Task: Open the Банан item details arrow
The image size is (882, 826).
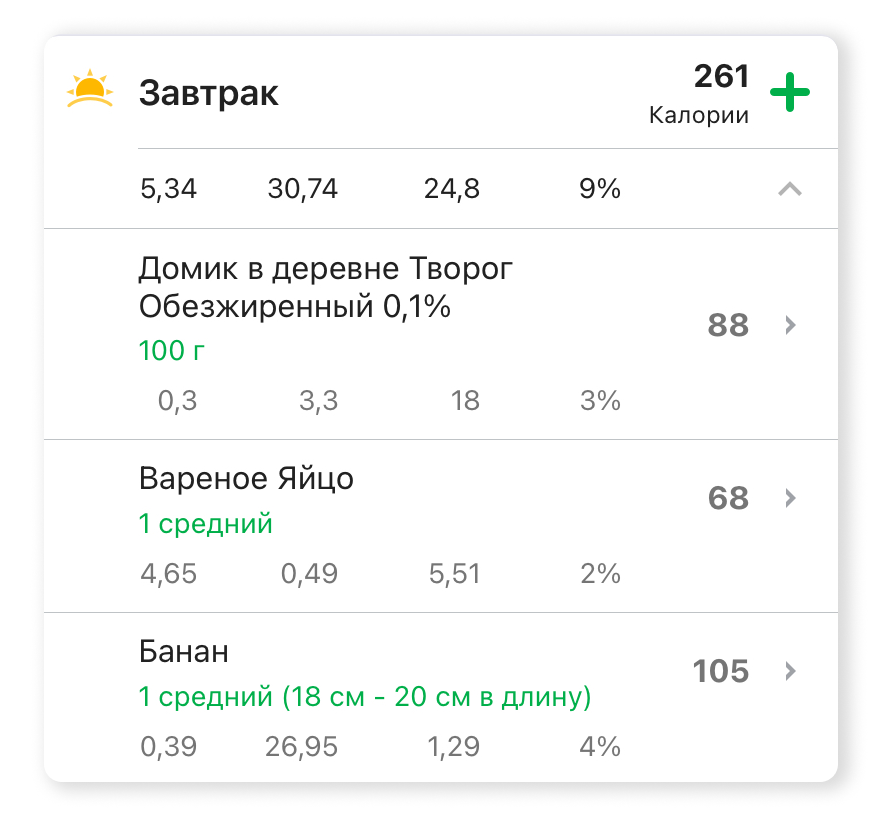Action: coord(790,672)
